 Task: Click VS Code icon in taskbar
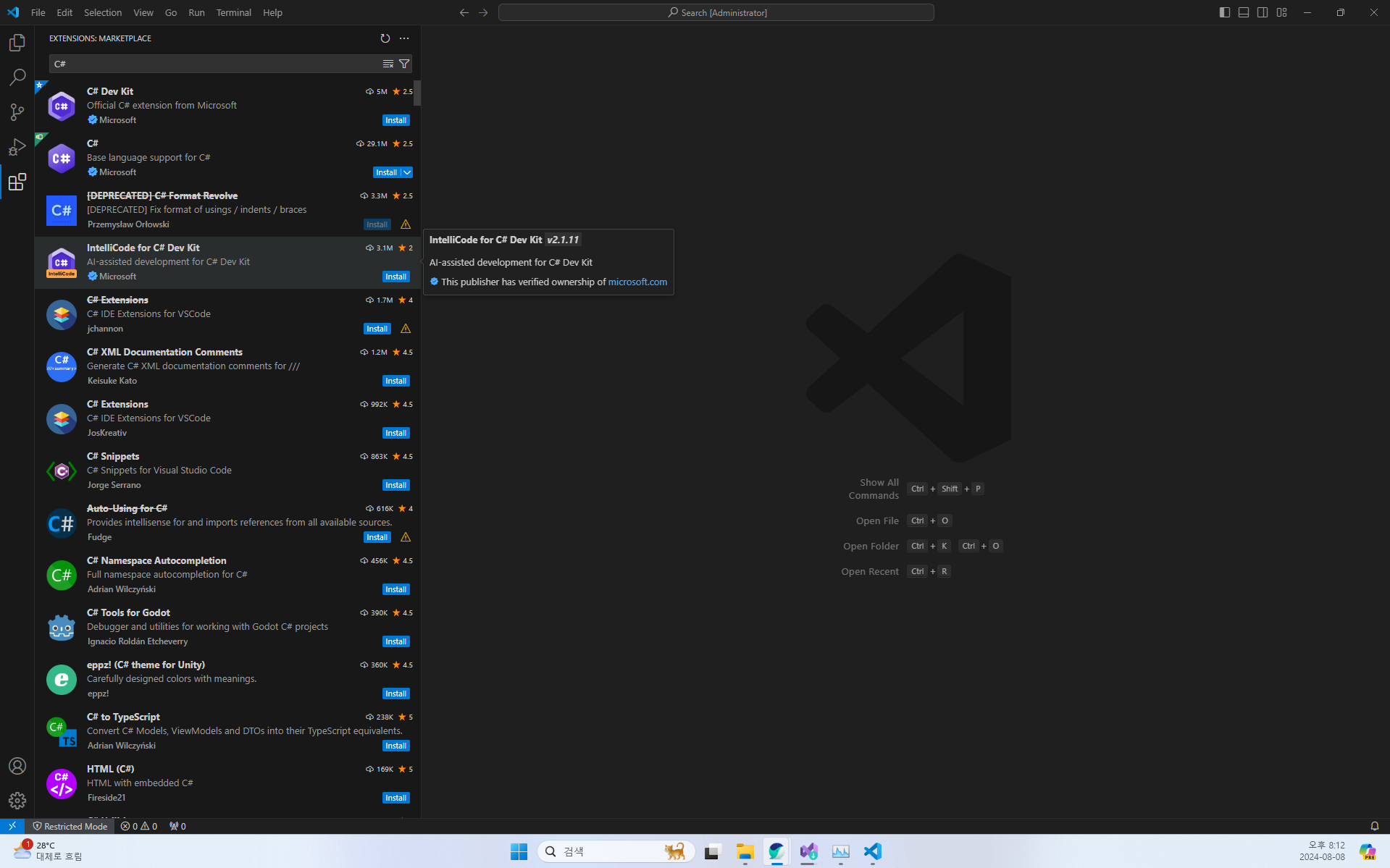tap(873, 851)
